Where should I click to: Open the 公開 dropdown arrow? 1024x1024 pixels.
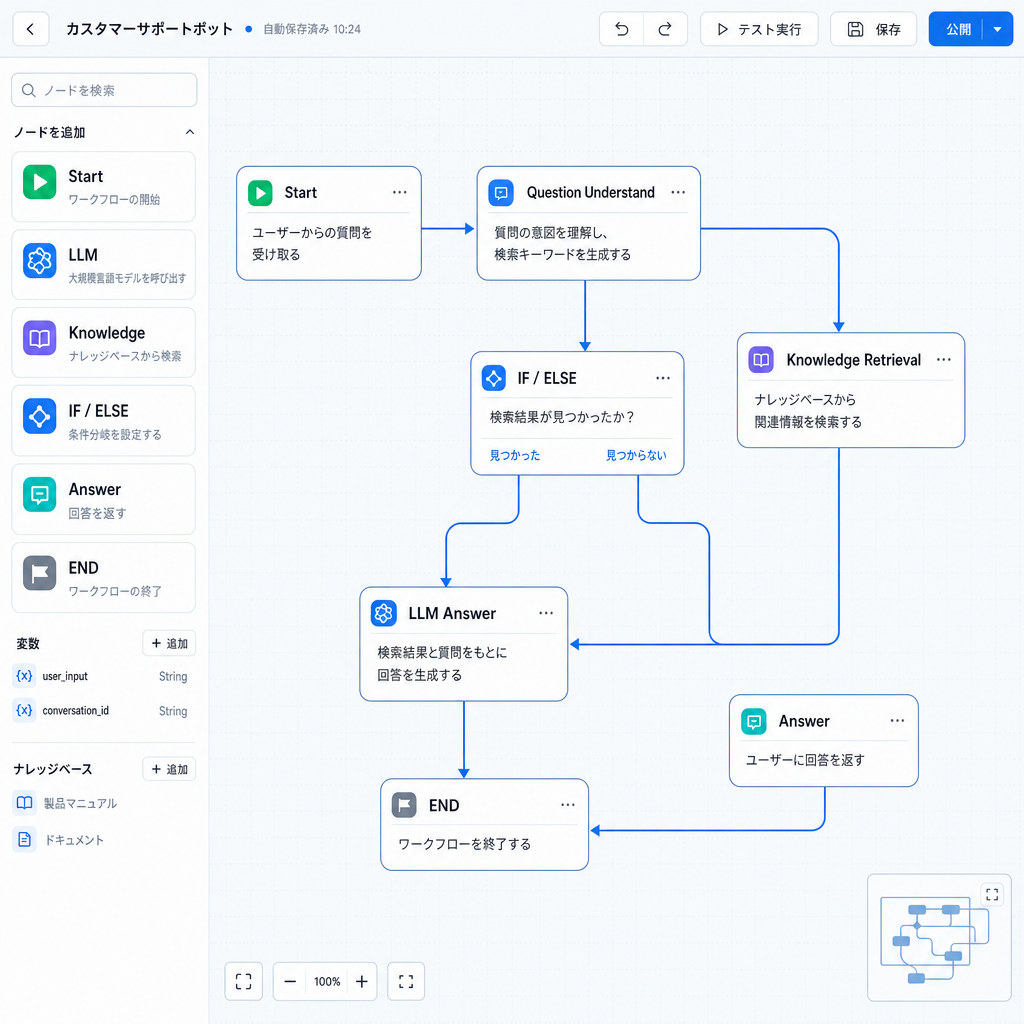tap(997, 29)
